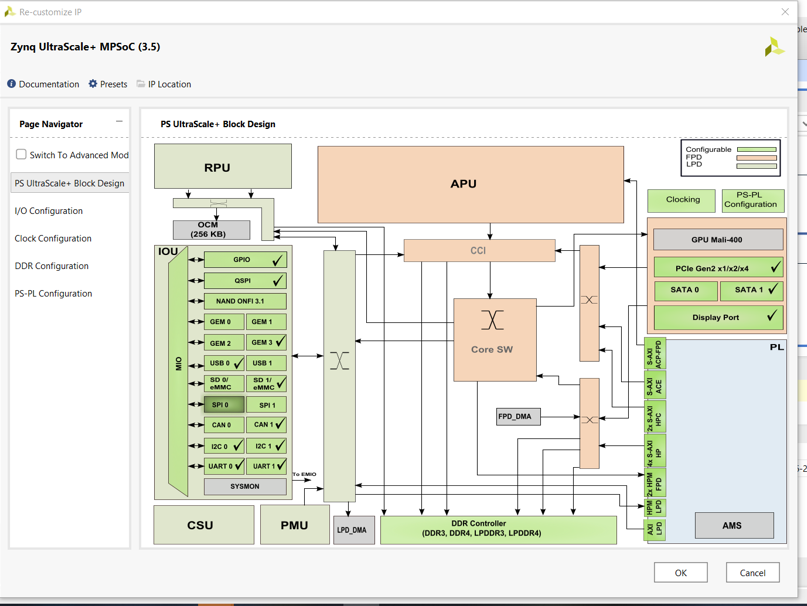Click the GPU Mali-400 block
The height and width of the screenshot is (606, 807).
click(x=717, y=240)
